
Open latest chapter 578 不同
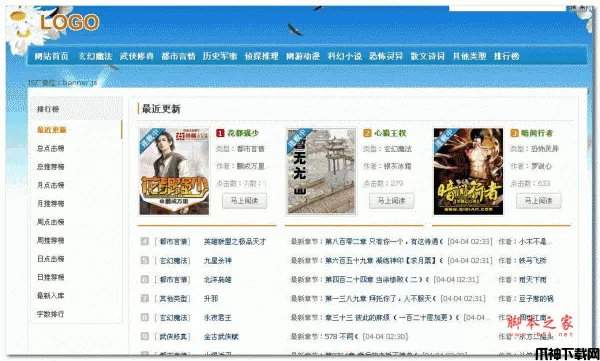342,337
